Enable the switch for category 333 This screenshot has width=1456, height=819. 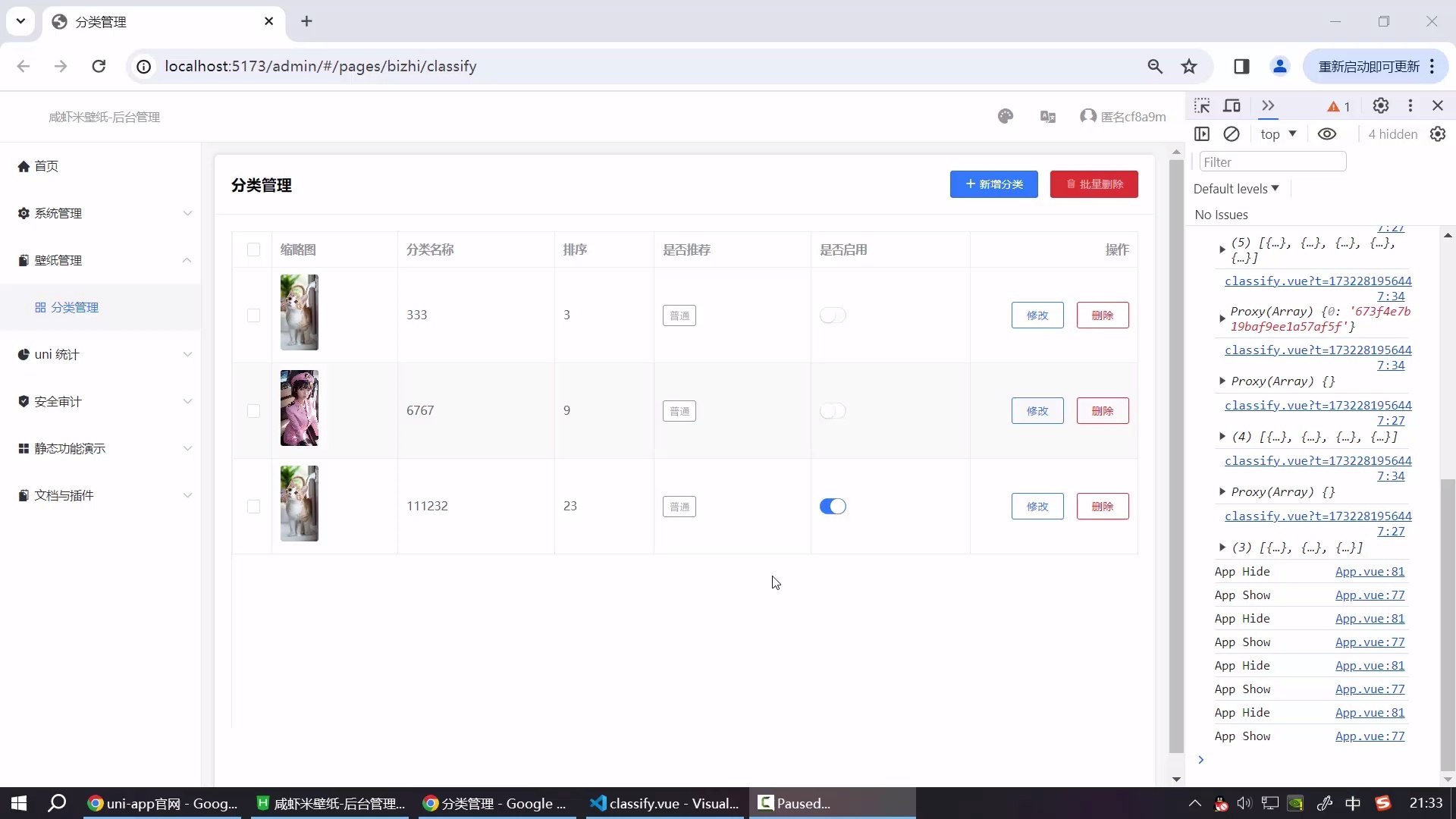click(x=833, y=315)
